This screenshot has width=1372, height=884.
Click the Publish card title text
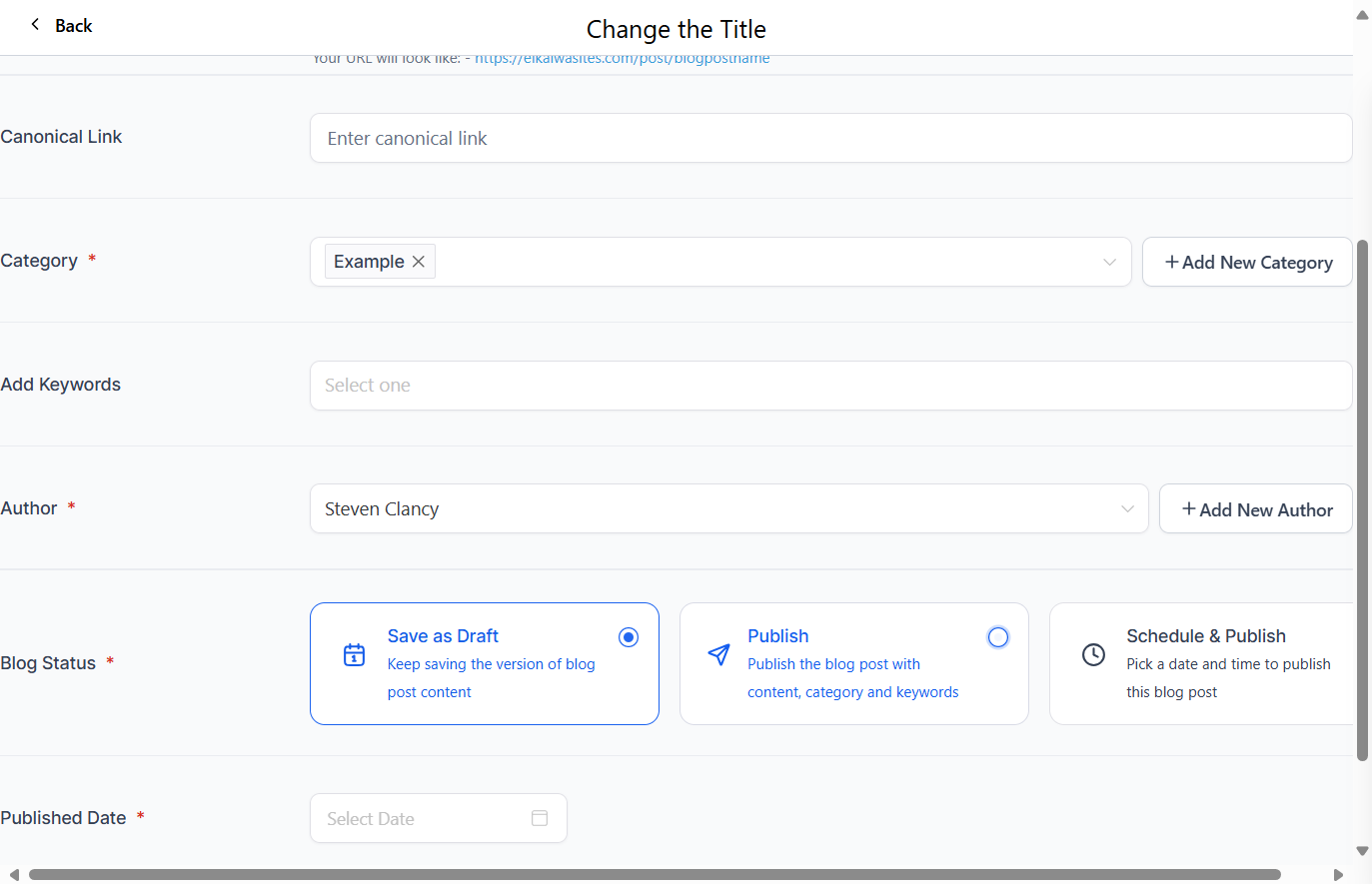(778, 636)
